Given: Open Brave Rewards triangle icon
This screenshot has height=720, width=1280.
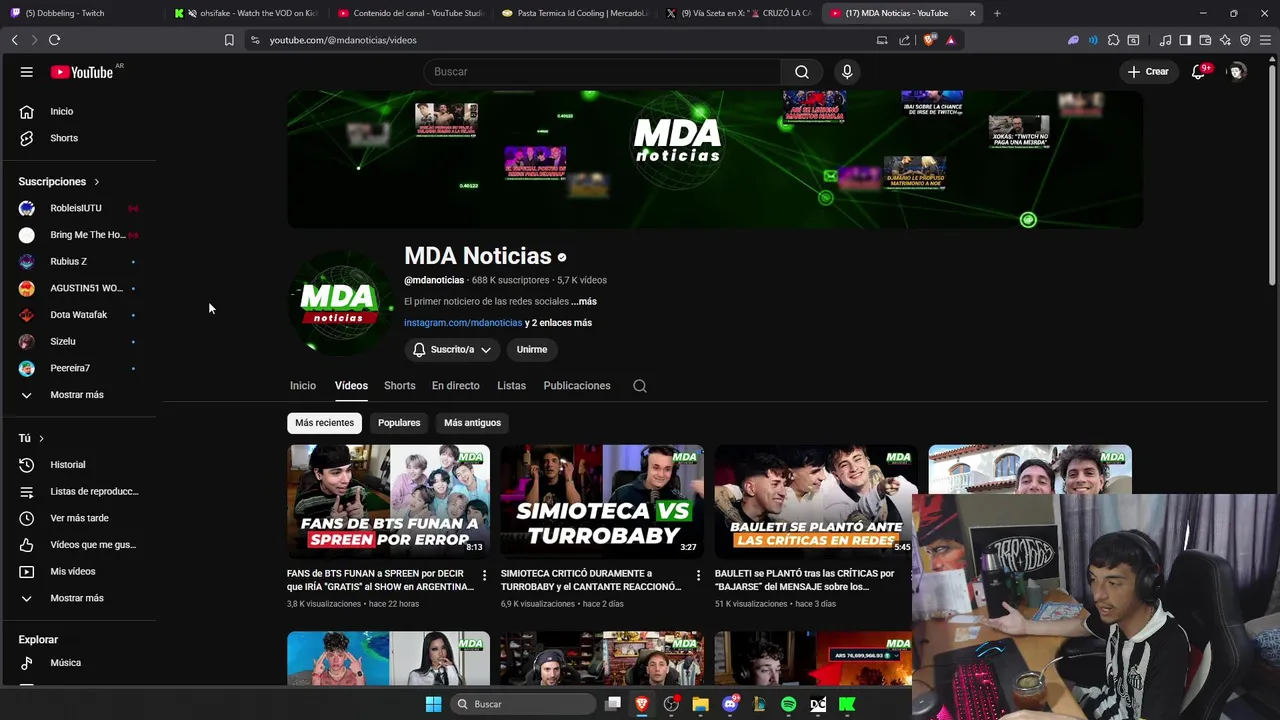Looking at the screenshot, I should (x=950, y=40).
